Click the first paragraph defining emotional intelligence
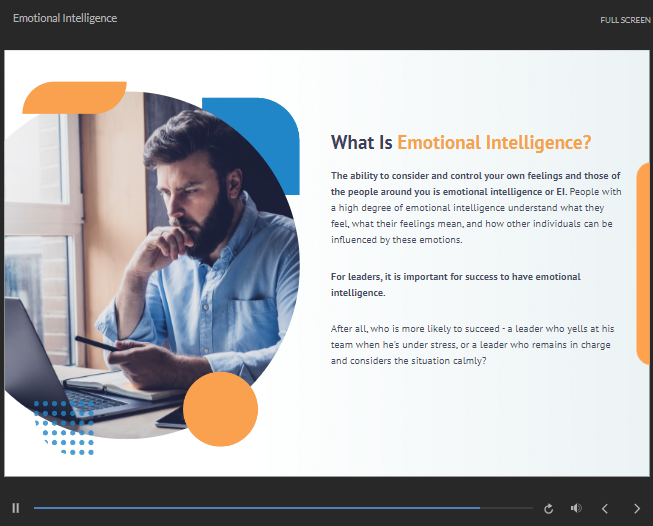 pyautogui.click(x=476, y=207)
